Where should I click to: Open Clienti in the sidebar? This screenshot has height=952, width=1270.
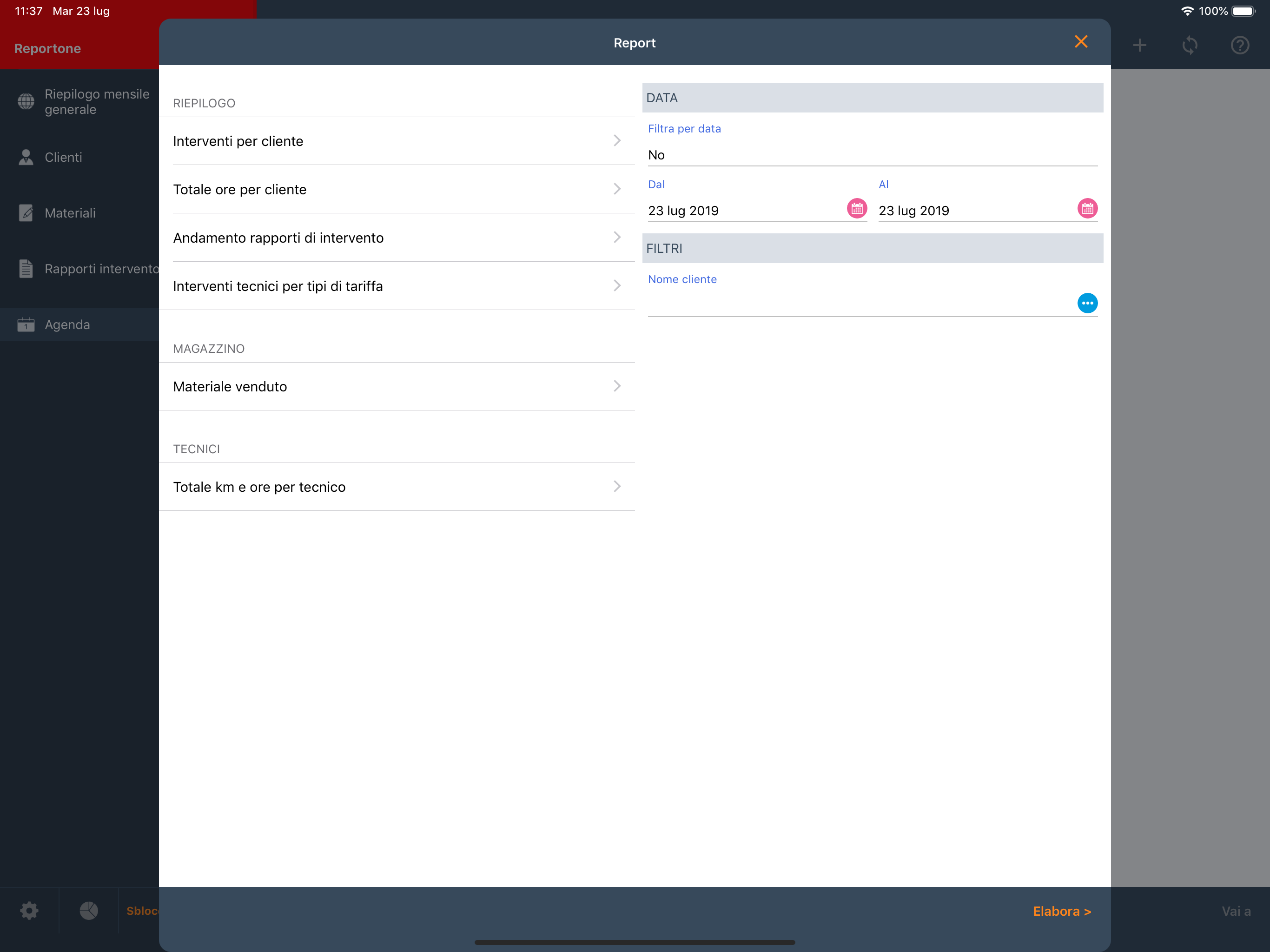tap(63, 157)
